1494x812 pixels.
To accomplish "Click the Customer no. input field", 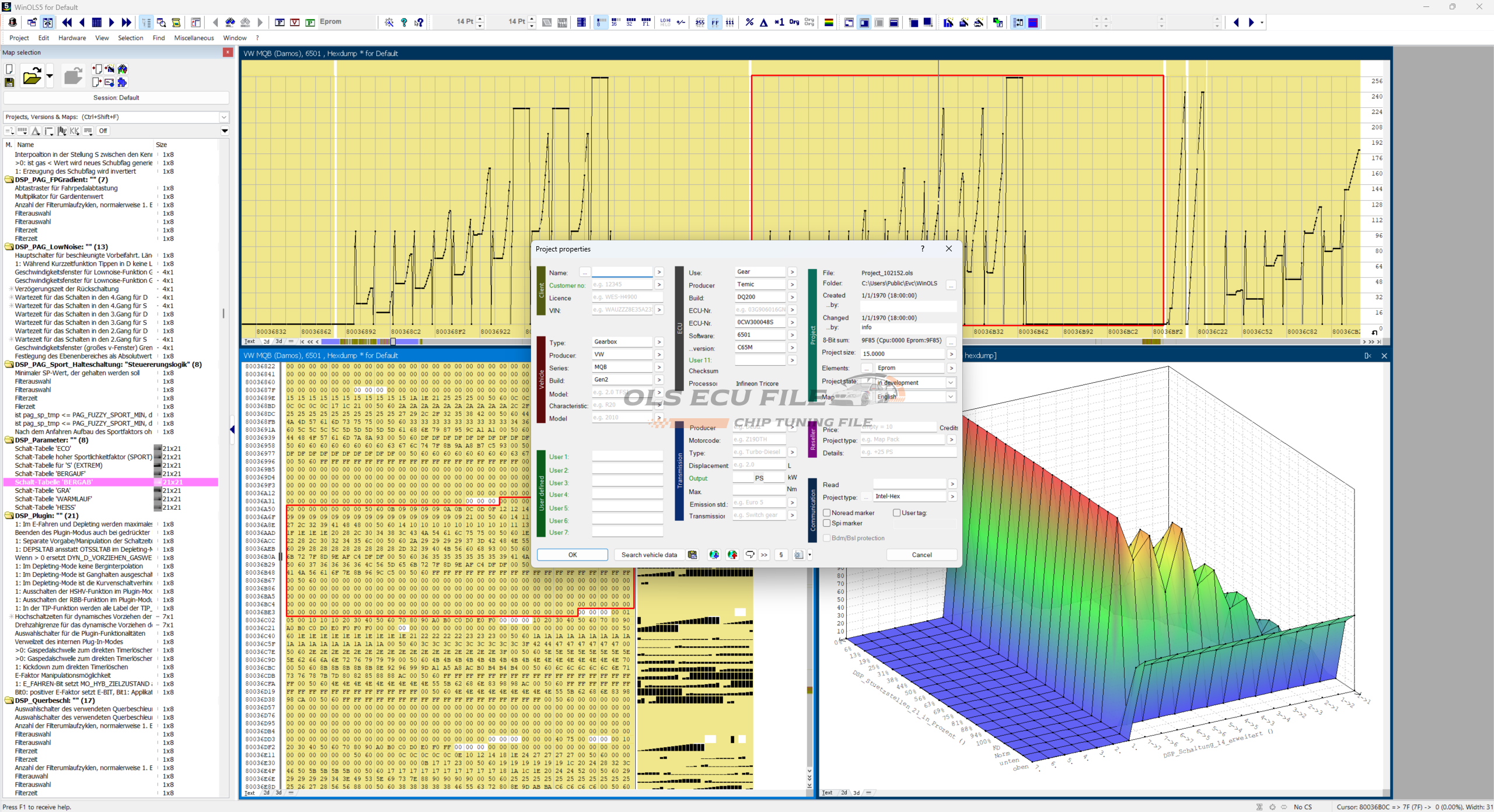I will 622,285.
